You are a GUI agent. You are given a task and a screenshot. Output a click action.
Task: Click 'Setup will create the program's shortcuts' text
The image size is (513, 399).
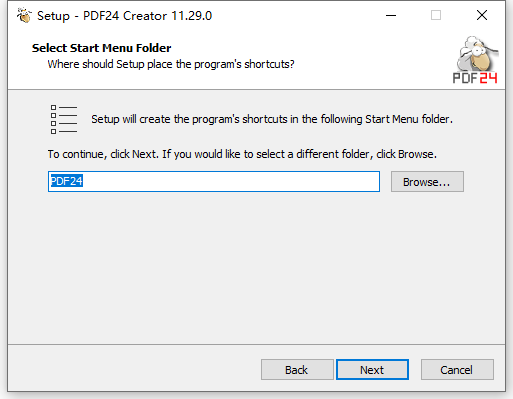pyautogui.click(x=272, y=119)
